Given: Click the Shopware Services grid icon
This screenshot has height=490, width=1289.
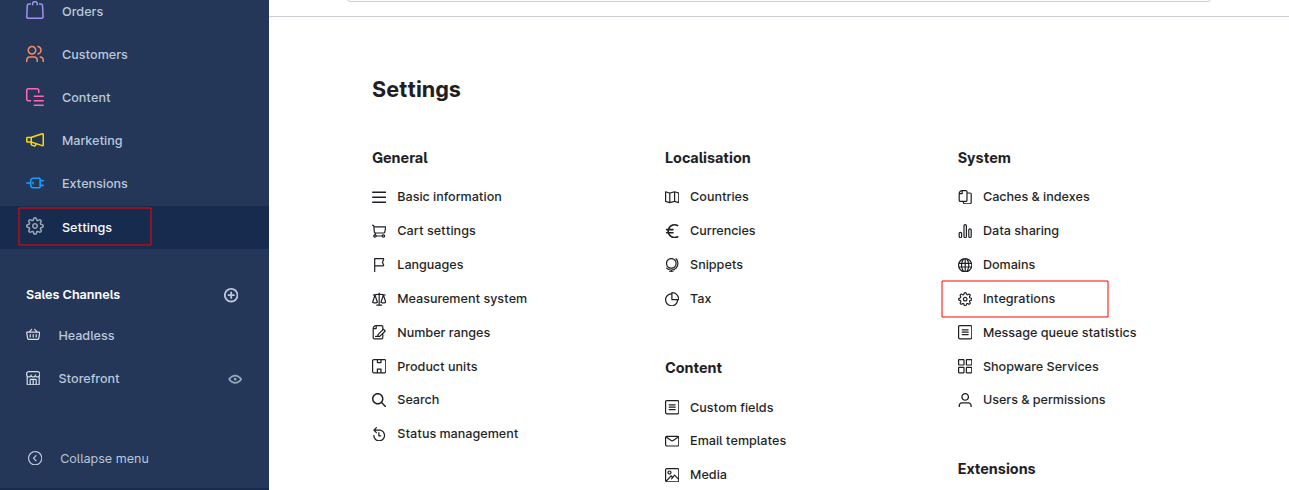Looking at the screenshot, I should click(x=965, y=367).
